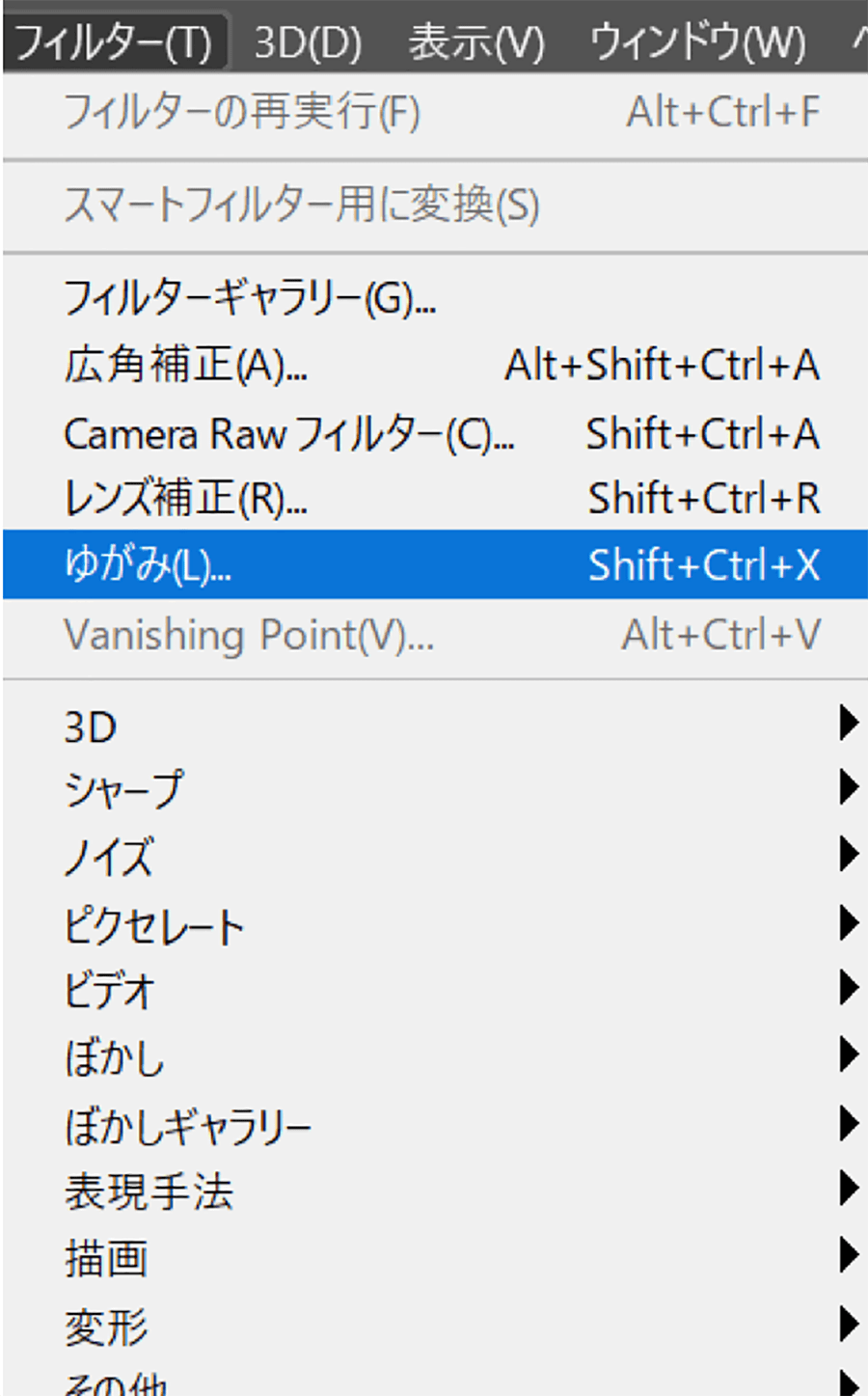Image resolution: width=868 pixels, height=1396 pixels.
Task: Open the 3D(D) menu in menu bar
Action: click(x=308, y=42)
